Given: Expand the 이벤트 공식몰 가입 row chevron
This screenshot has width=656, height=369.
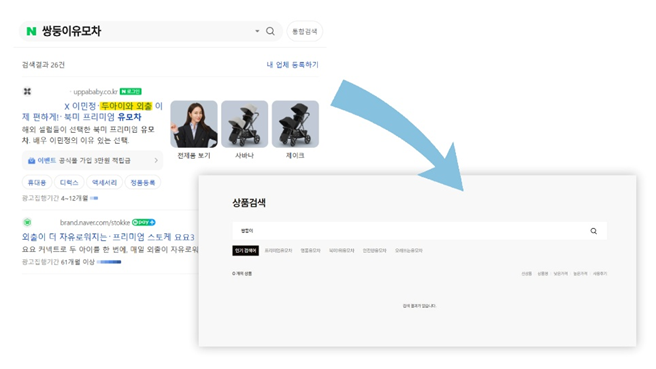Looking at the screenshot, I should (x=156, y=160).
